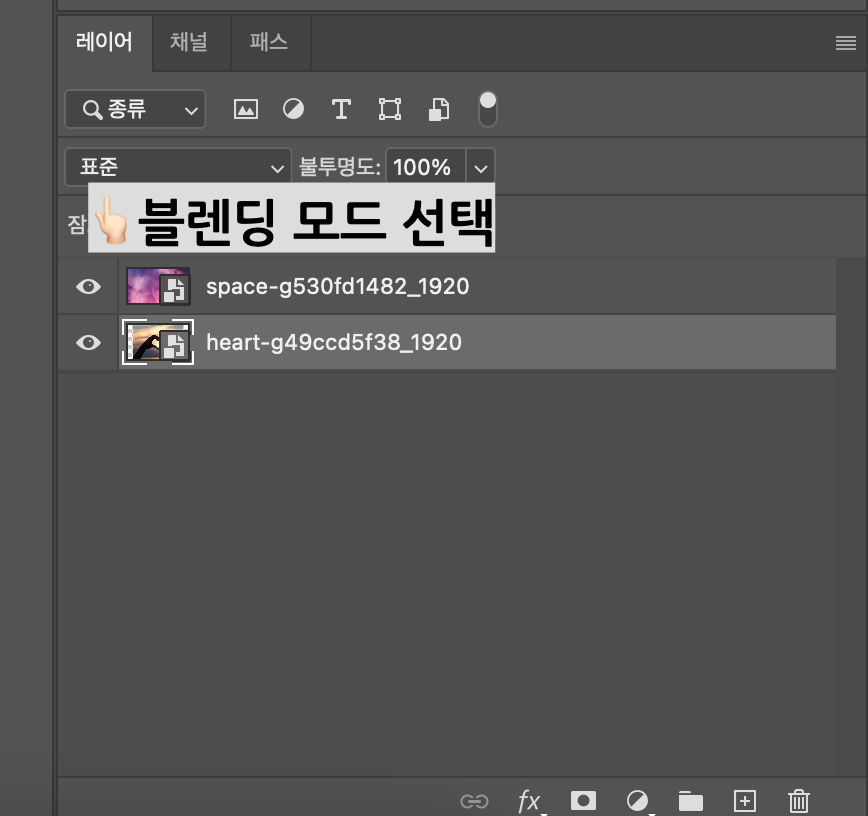868x816 pixels.
Task: Open the 불투명도 opacity dropdown arrow
Action: pos(481,167)
